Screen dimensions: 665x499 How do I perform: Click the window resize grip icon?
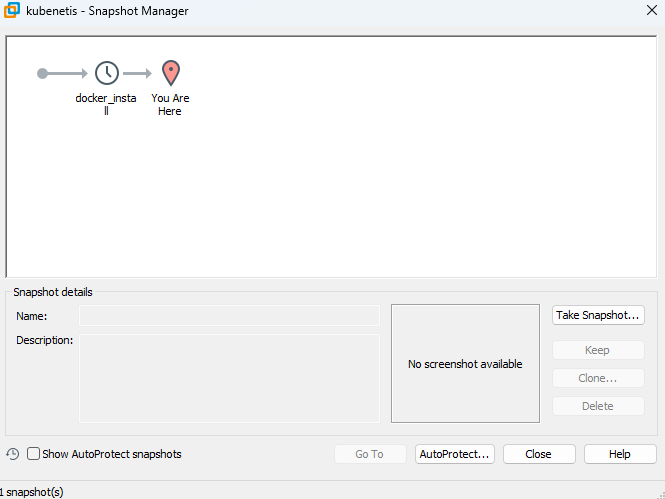tap(660, 494)
